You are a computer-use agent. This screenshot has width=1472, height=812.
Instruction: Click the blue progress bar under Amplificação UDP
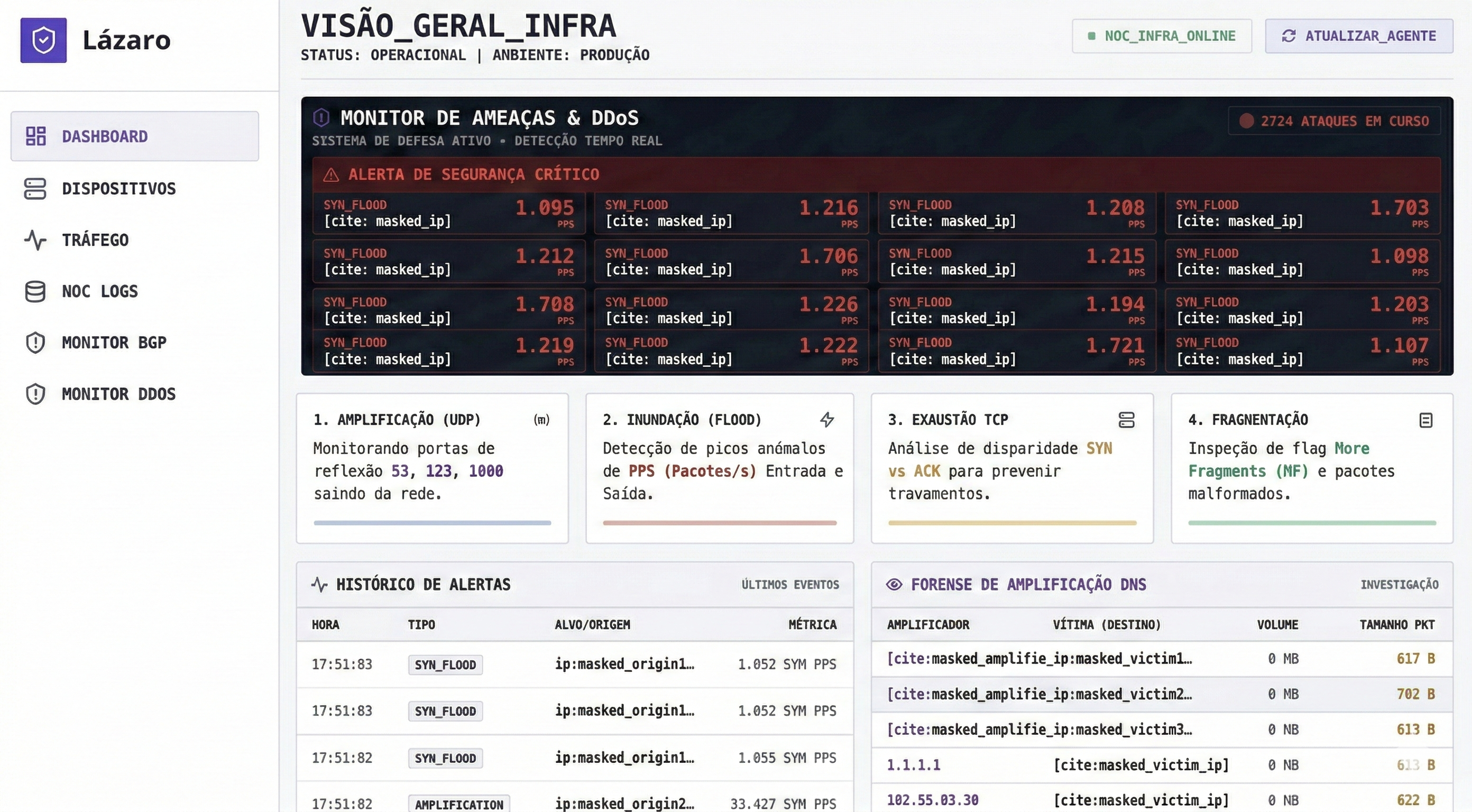coord(432,522)
